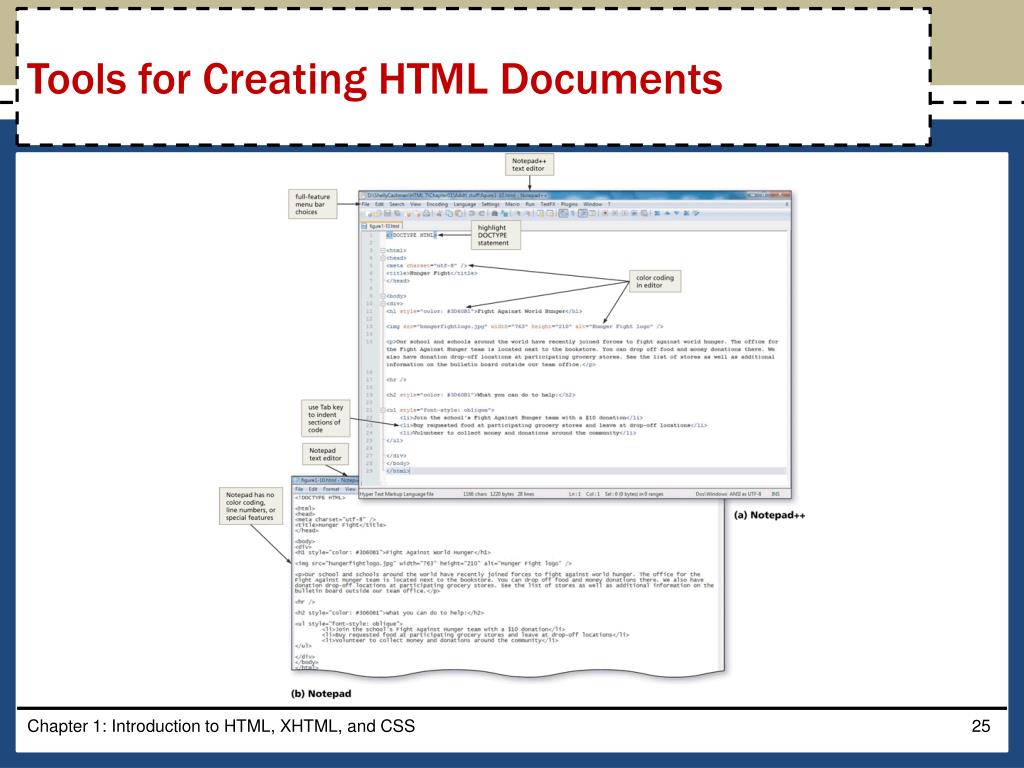Viewport: 1024px width, 768px height.
Task: Open the Edit menu in Notepad++
Action: (x=379, y=204)
